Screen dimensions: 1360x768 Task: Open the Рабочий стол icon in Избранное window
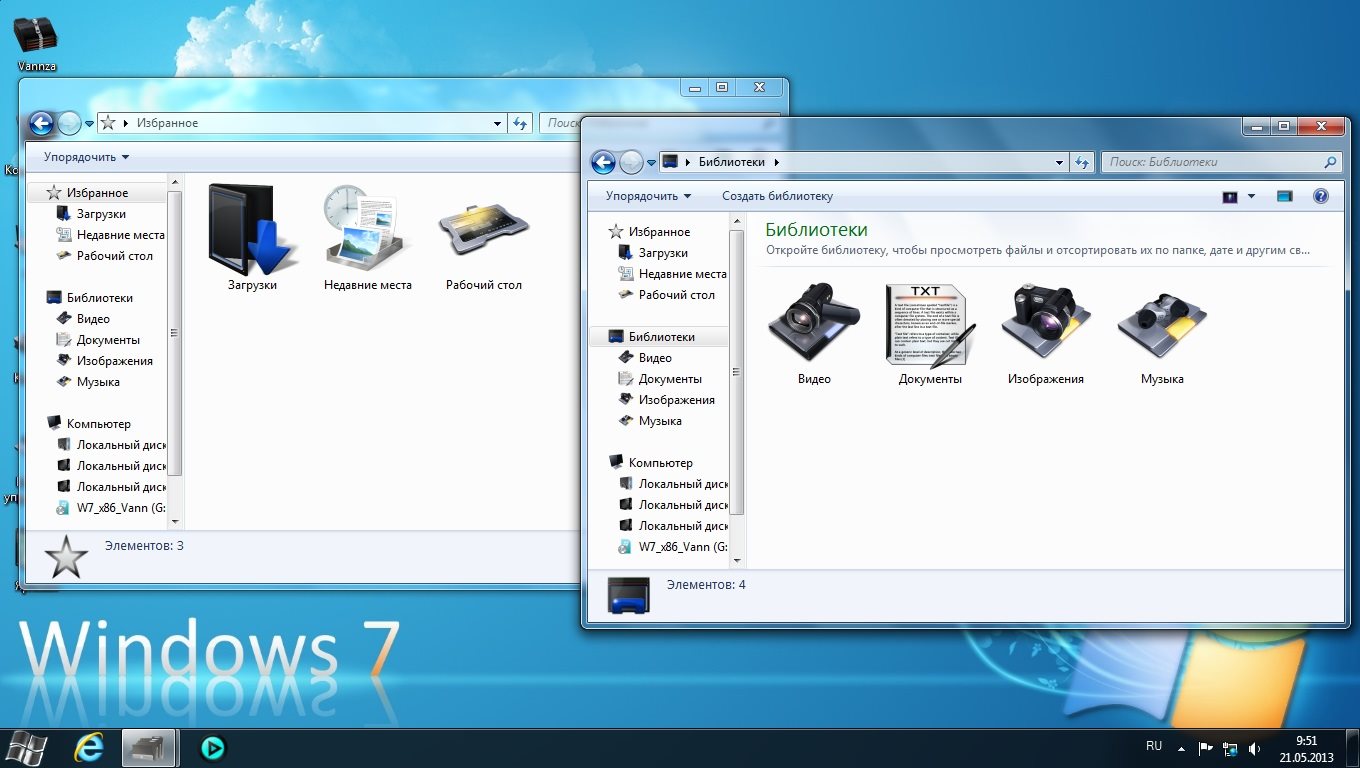click(484, 228)
